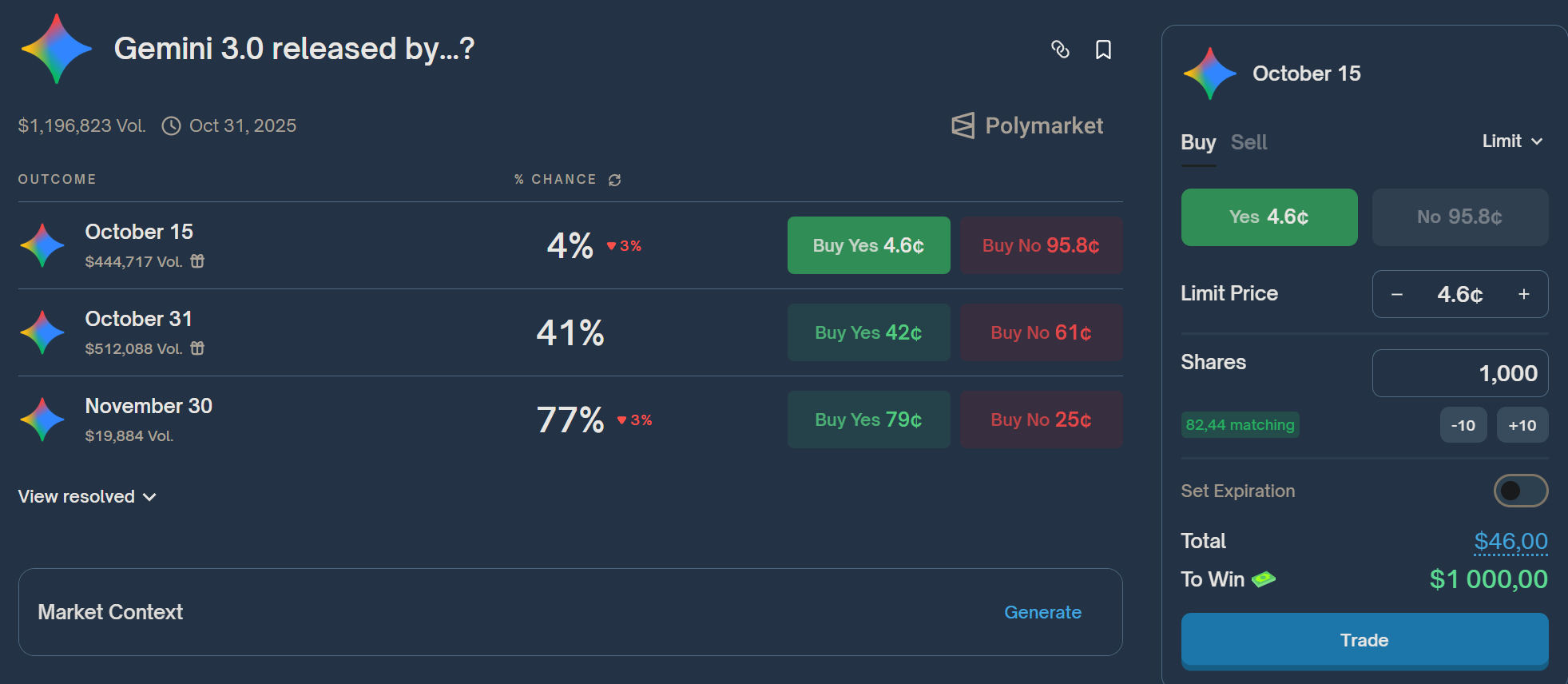Select Yes 4.6¢ outcome in trade panel
Image resolution: width=1568 pixels, height=684 pixels.
click(x=1269, y=217)
